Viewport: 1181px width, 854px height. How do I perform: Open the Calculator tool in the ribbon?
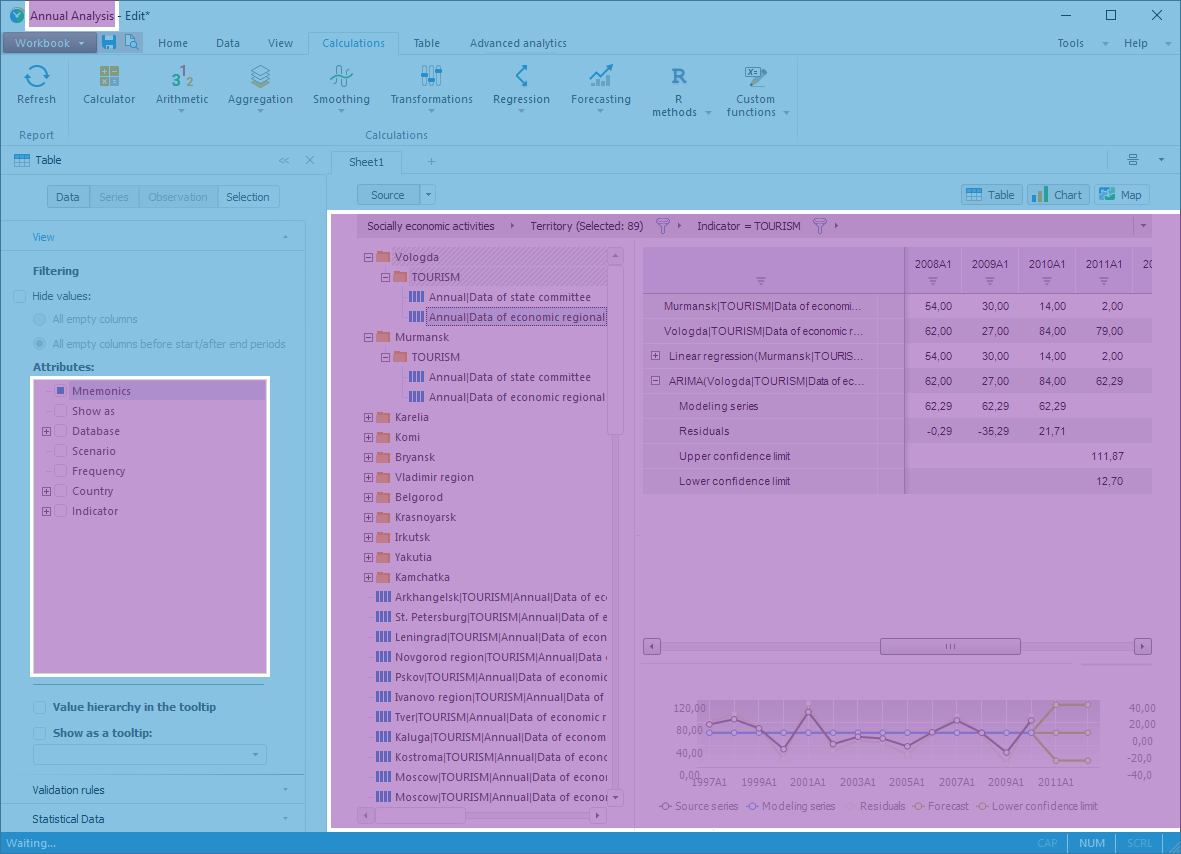[109, 86]
